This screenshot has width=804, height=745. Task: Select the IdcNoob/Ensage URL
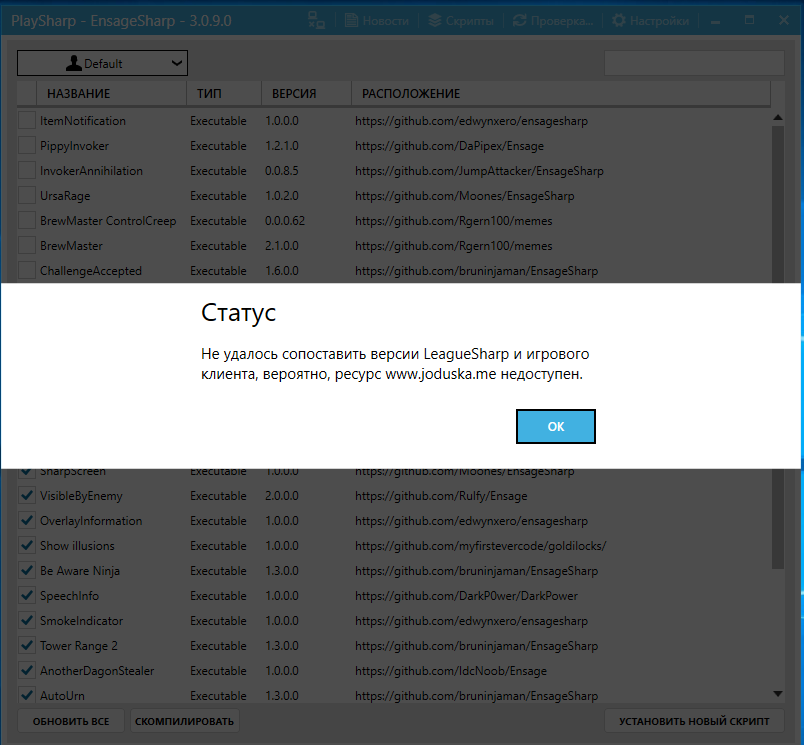[x=451, y=671]
